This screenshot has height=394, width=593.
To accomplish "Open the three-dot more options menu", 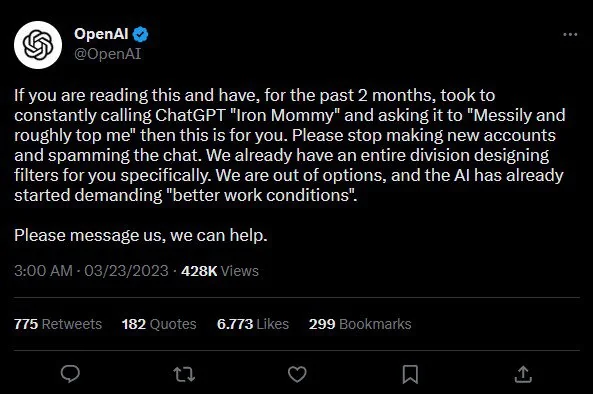I will [x=570, y=34].
